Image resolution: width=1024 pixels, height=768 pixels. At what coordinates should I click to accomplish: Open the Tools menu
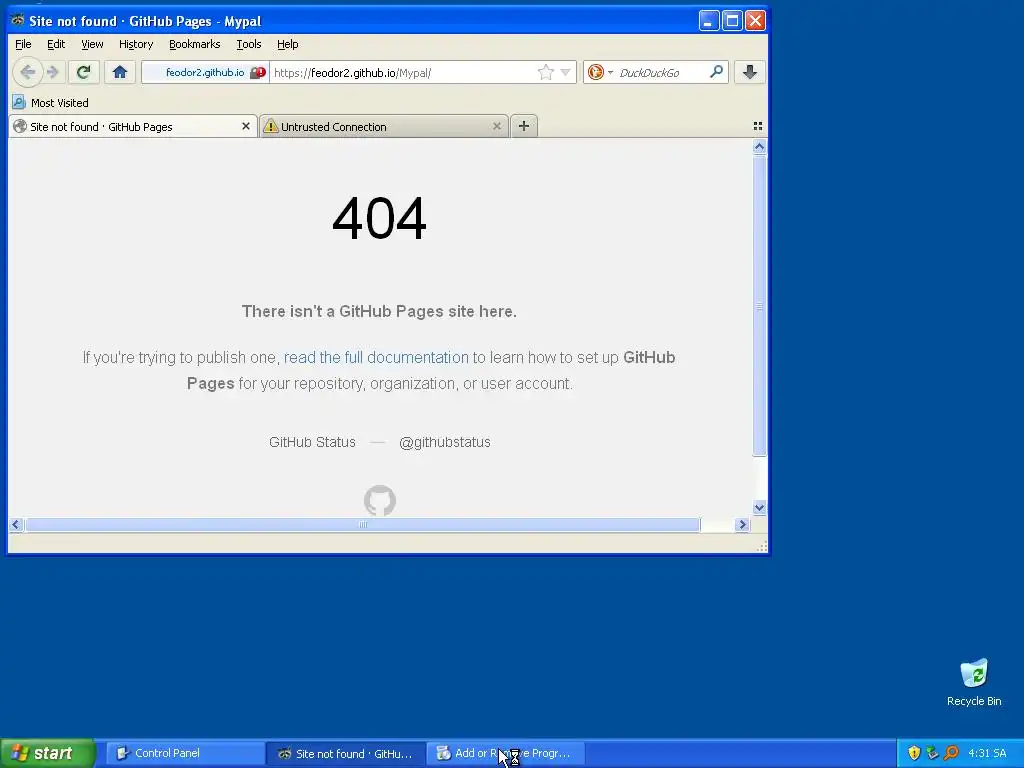[249, 44]
